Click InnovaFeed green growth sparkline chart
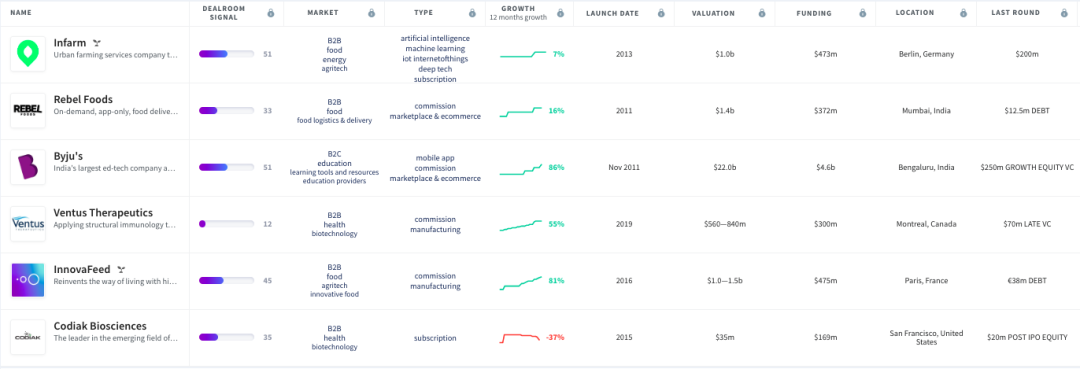The width and height of the screenshot is (1080, 369). pyautogui.click(x=521, y=282)
